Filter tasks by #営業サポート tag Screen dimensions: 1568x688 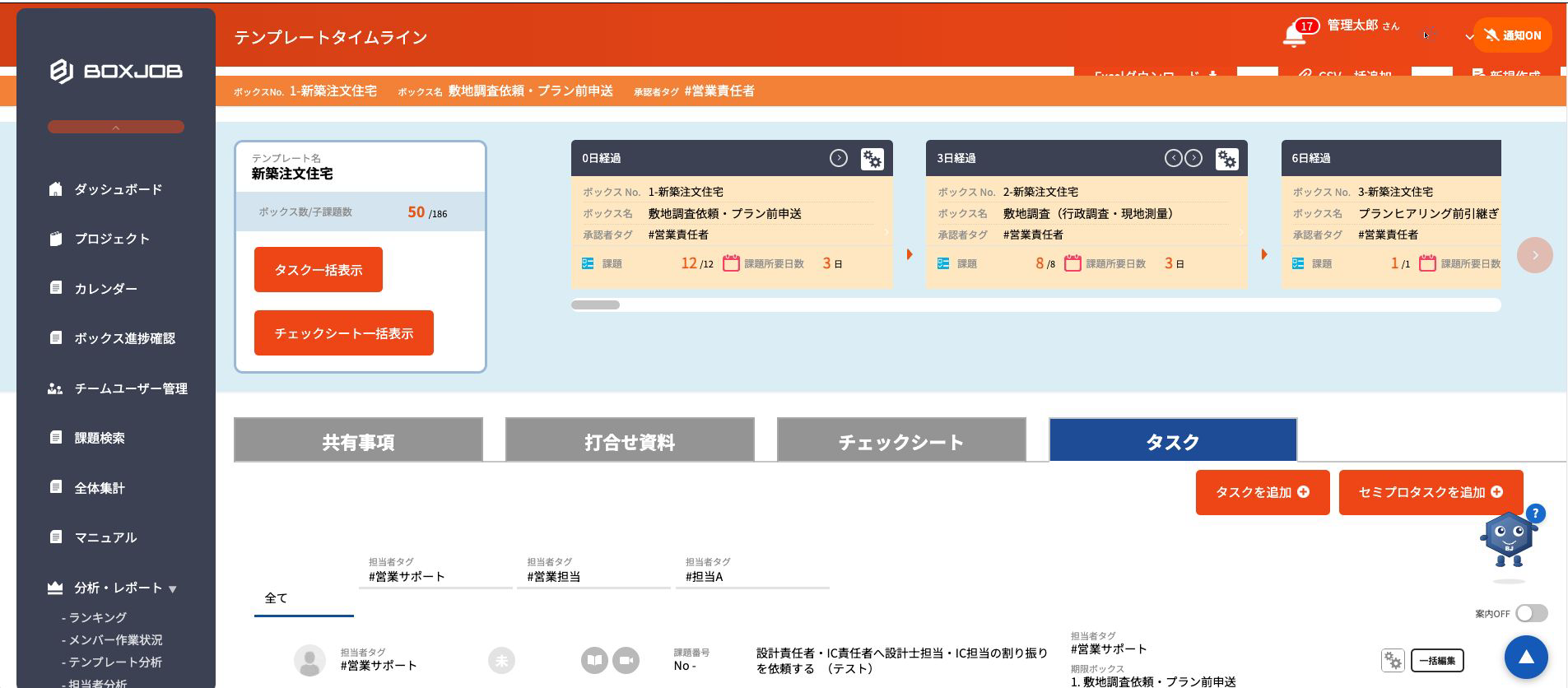click(x=435, y=571)
